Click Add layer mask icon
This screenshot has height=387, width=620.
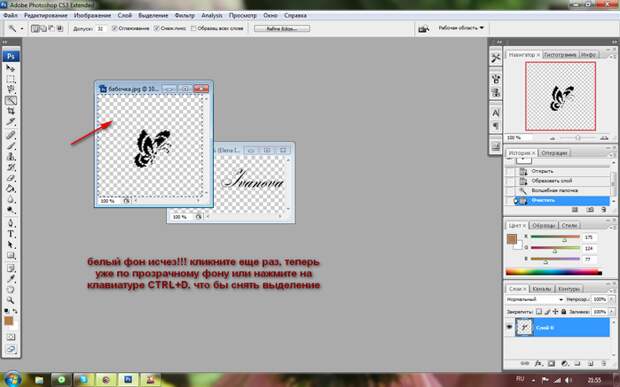point(551,363)
